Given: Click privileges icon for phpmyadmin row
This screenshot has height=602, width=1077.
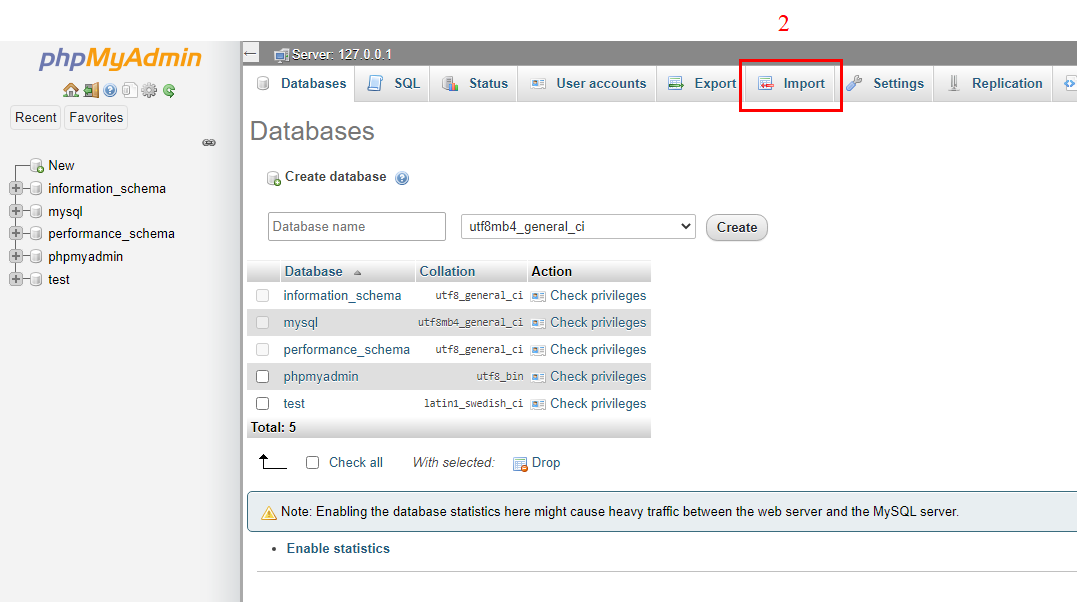Looking at the screenshot, I should pos(538,377).
